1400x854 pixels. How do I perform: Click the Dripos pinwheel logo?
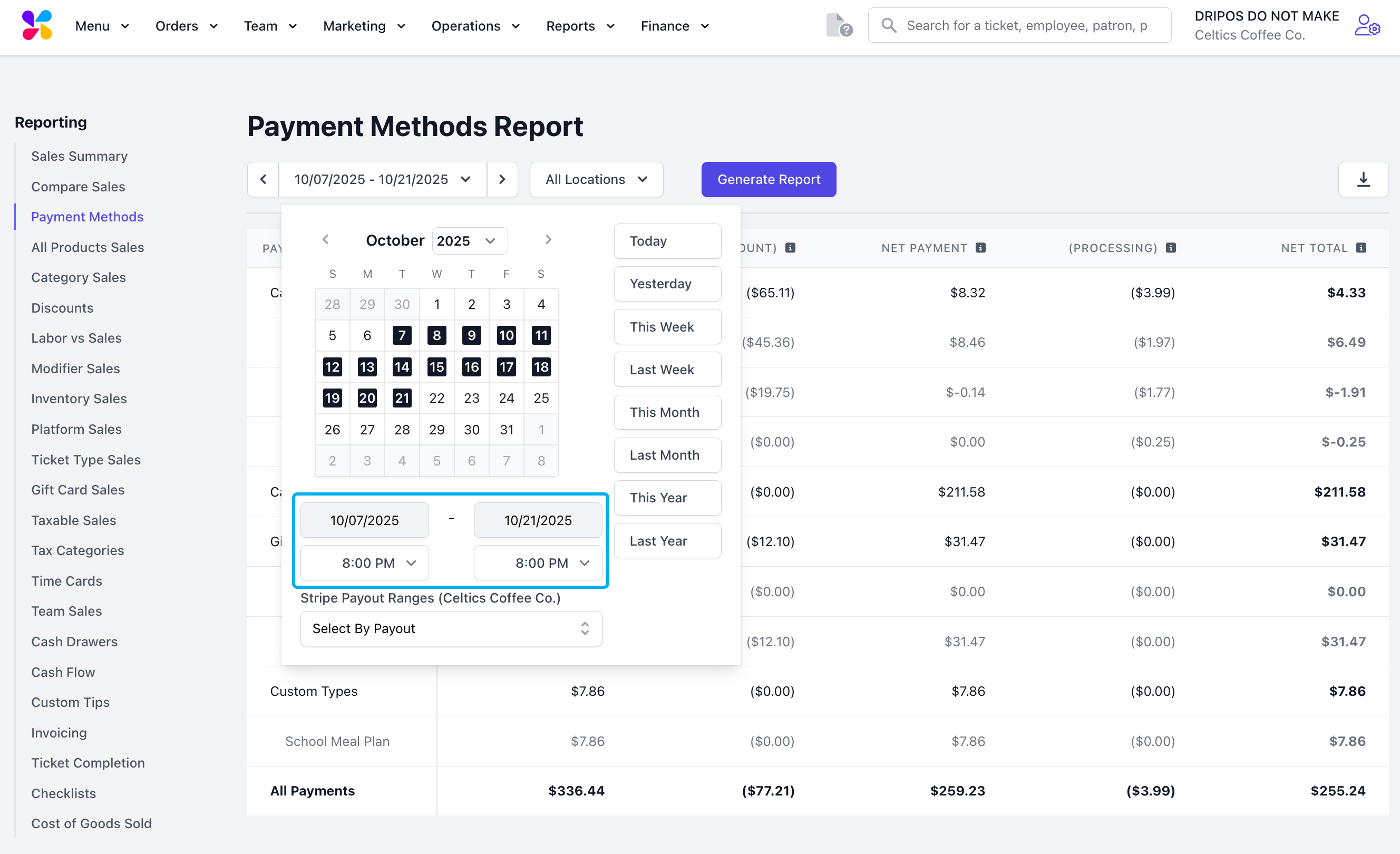click(37, 26)
